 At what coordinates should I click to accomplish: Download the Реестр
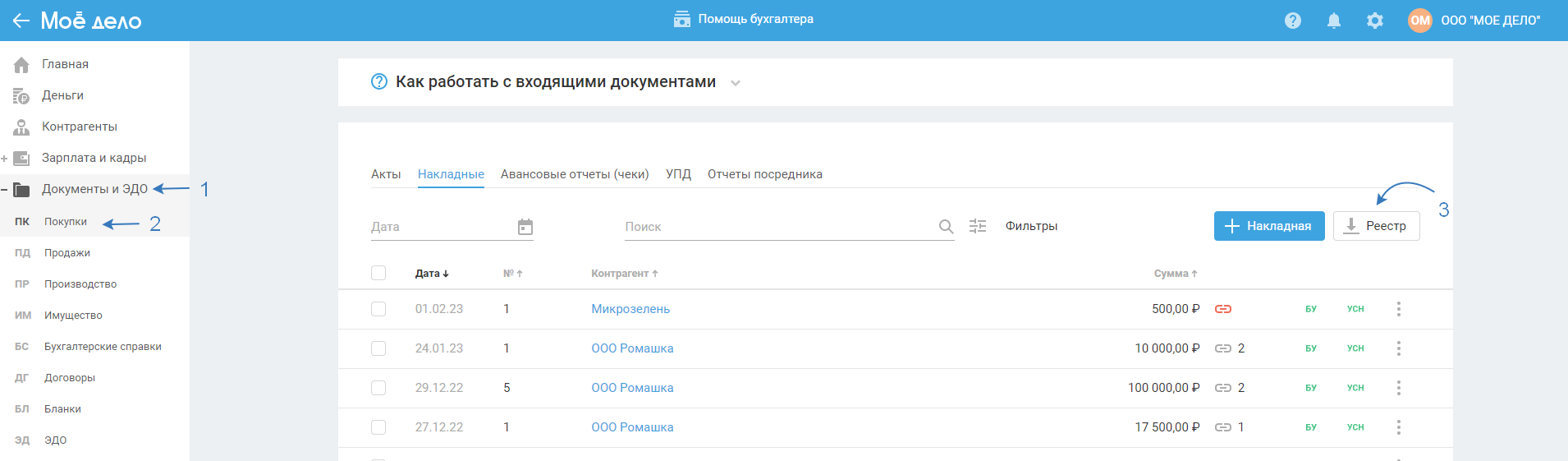pos(1376,226)
